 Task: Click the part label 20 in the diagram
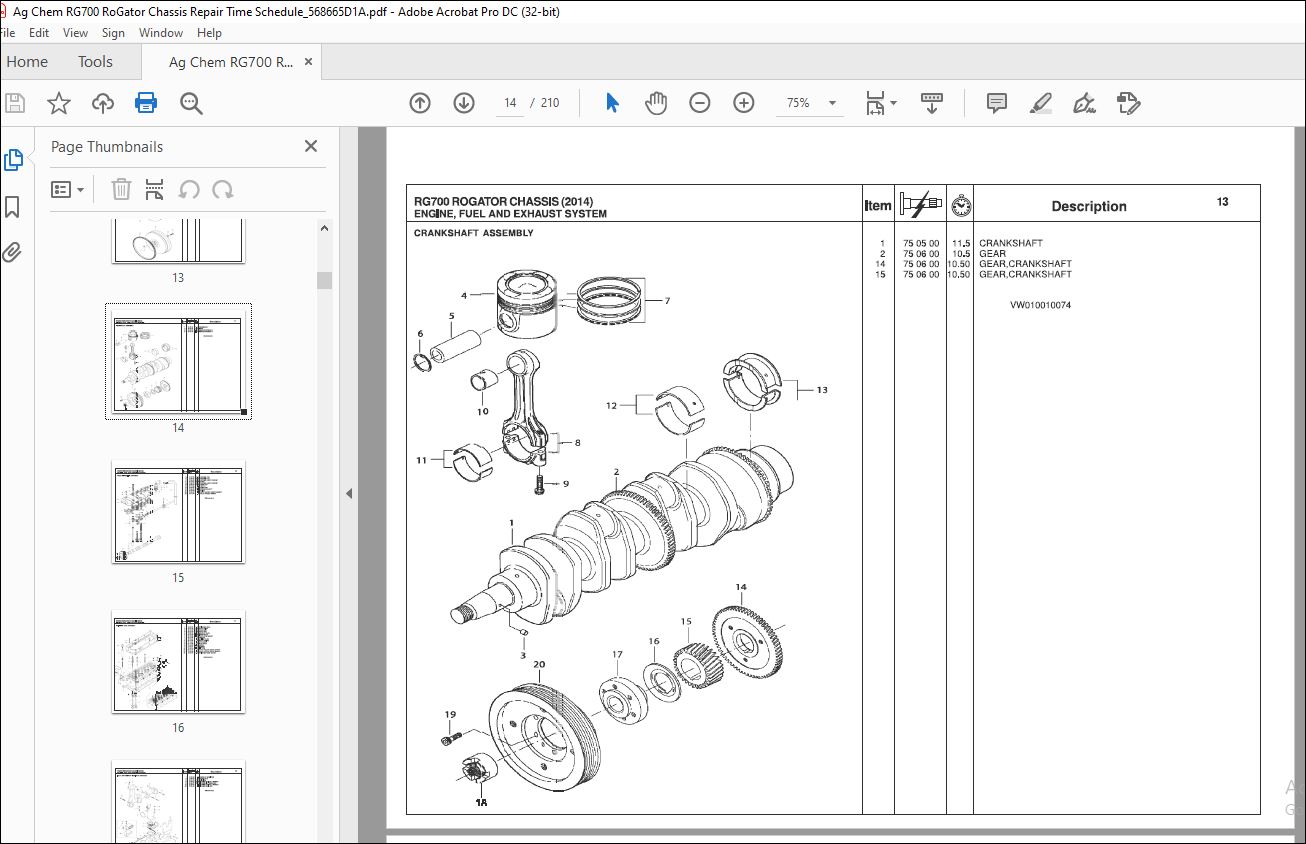[x=539, y=664]
